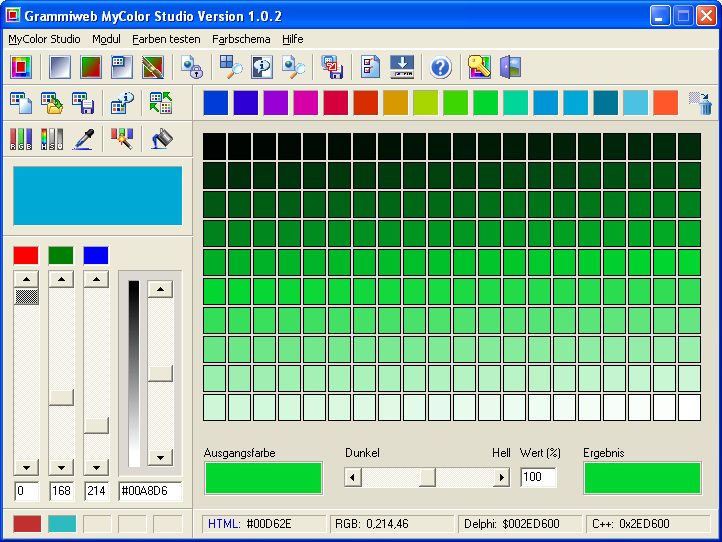Open the MyColor Studio menu
The height and width of the screenshot is (542, 722).
click(x=44, y=39)
